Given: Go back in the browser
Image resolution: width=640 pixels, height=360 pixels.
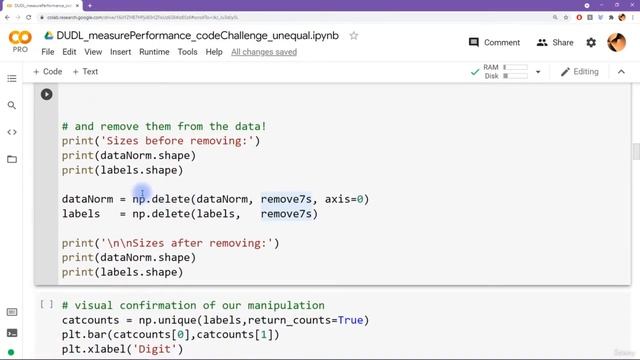Looking at the screenshot, I should pyautogui.click(x=7, y=18).
